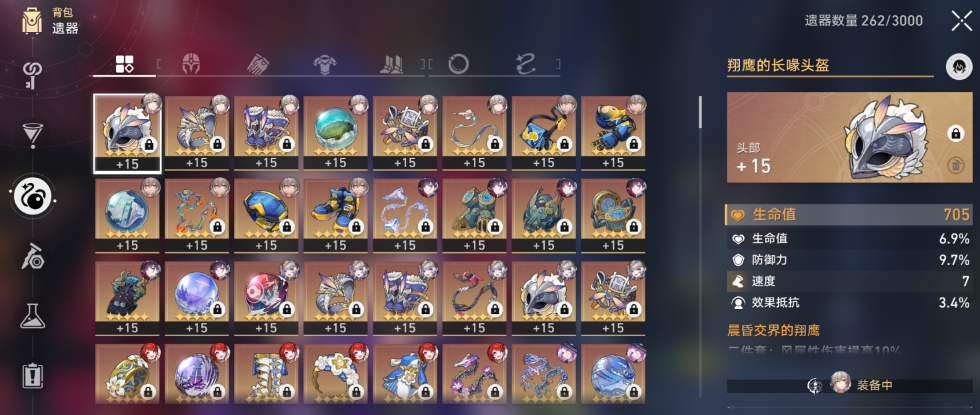Open the missions clipboard sidebar category

tap(32, 375)
